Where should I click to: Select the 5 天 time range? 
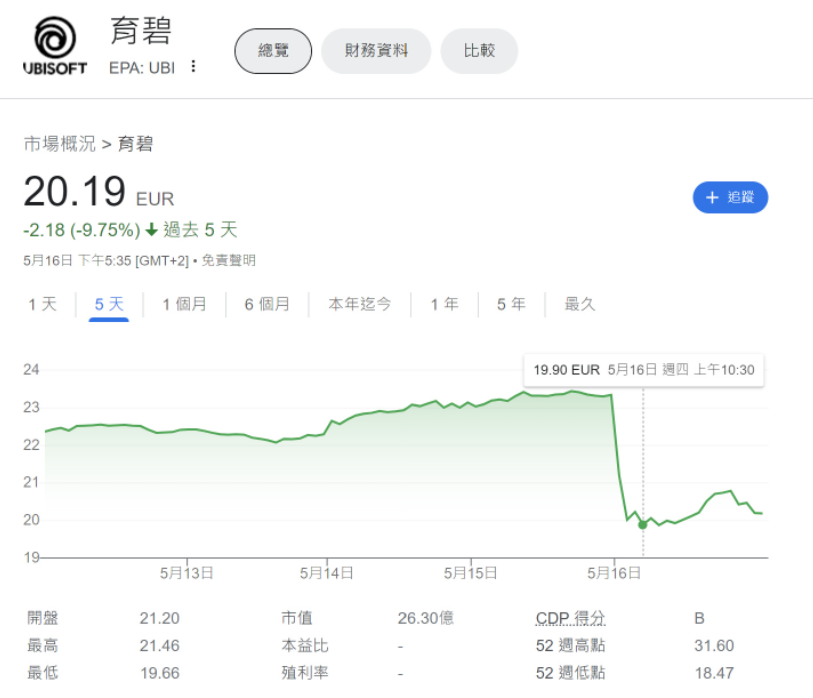109,304
